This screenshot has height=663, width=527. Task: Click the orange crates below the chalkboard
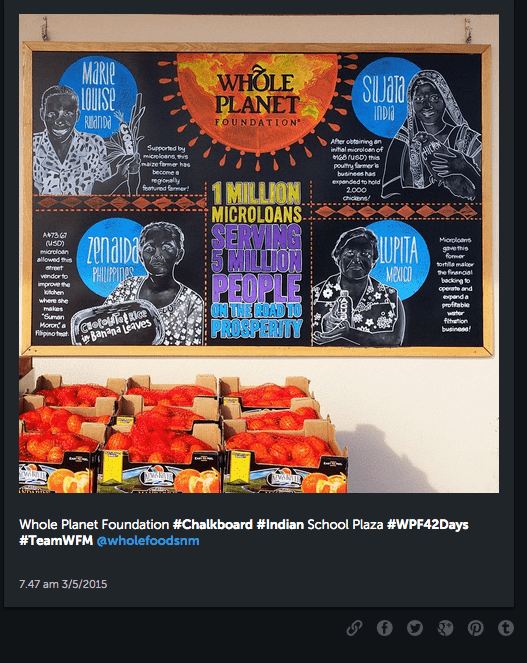(x=183, y=433)
